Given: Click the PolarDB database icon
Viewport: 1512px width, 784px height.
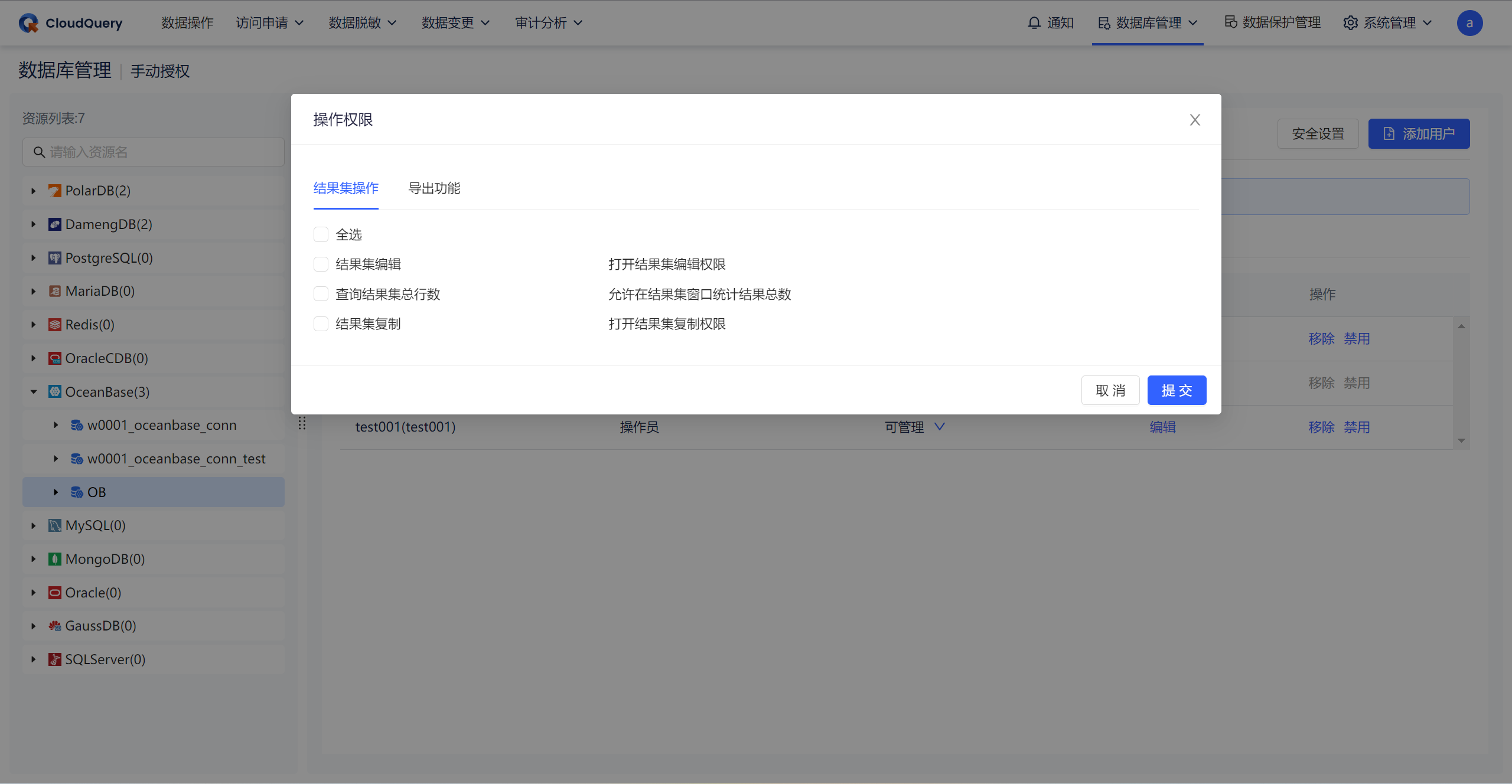Looking at the screenshot, I should [x=55, y=191].
